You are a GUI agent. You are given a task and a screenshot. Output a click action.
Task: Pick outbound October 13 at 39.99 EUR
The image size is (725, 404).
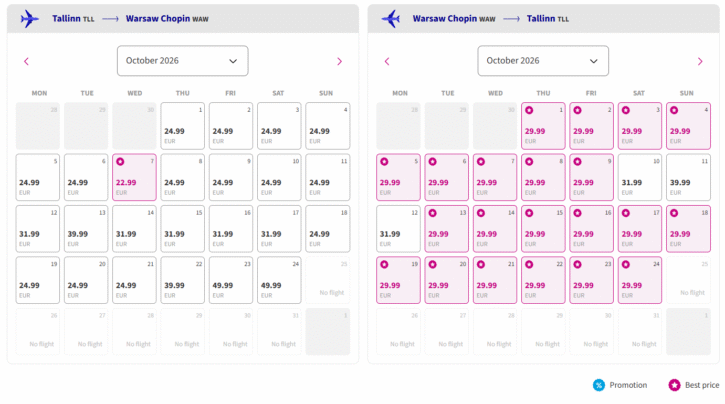(x=86, y=228)
